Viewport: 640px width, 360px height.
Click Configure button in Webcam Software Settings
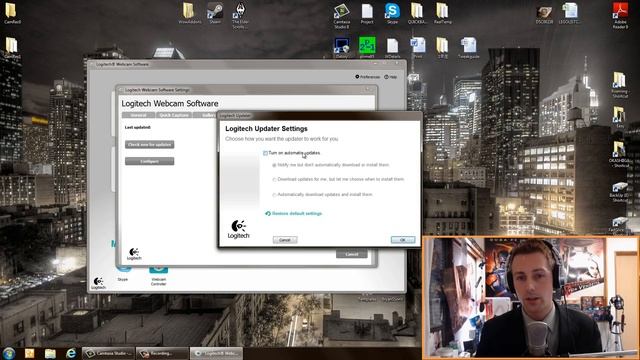pyautogui.click(x=149, y=161)
